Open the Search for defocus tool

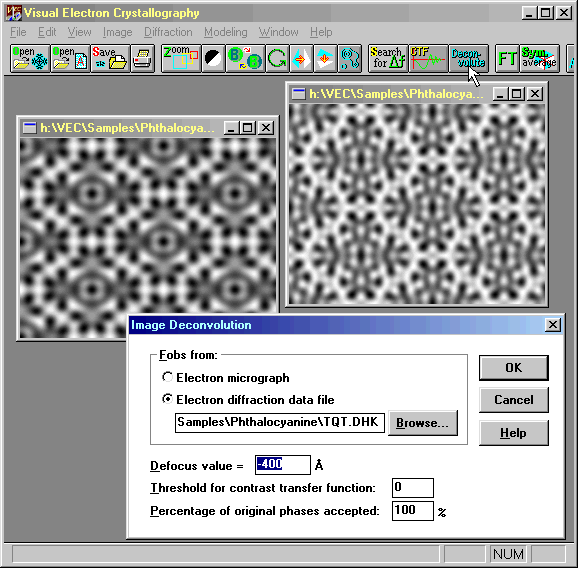click(x=388, y=59)
